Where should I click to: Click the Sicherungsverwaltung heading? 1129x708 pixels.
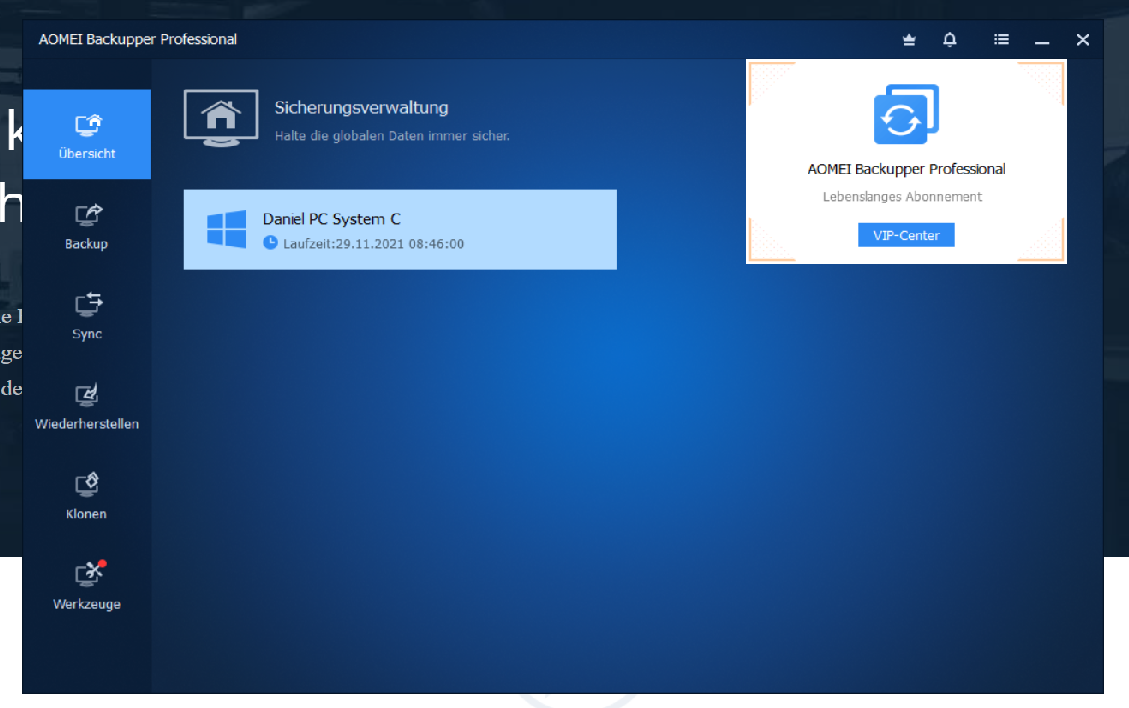click(361, 108)
